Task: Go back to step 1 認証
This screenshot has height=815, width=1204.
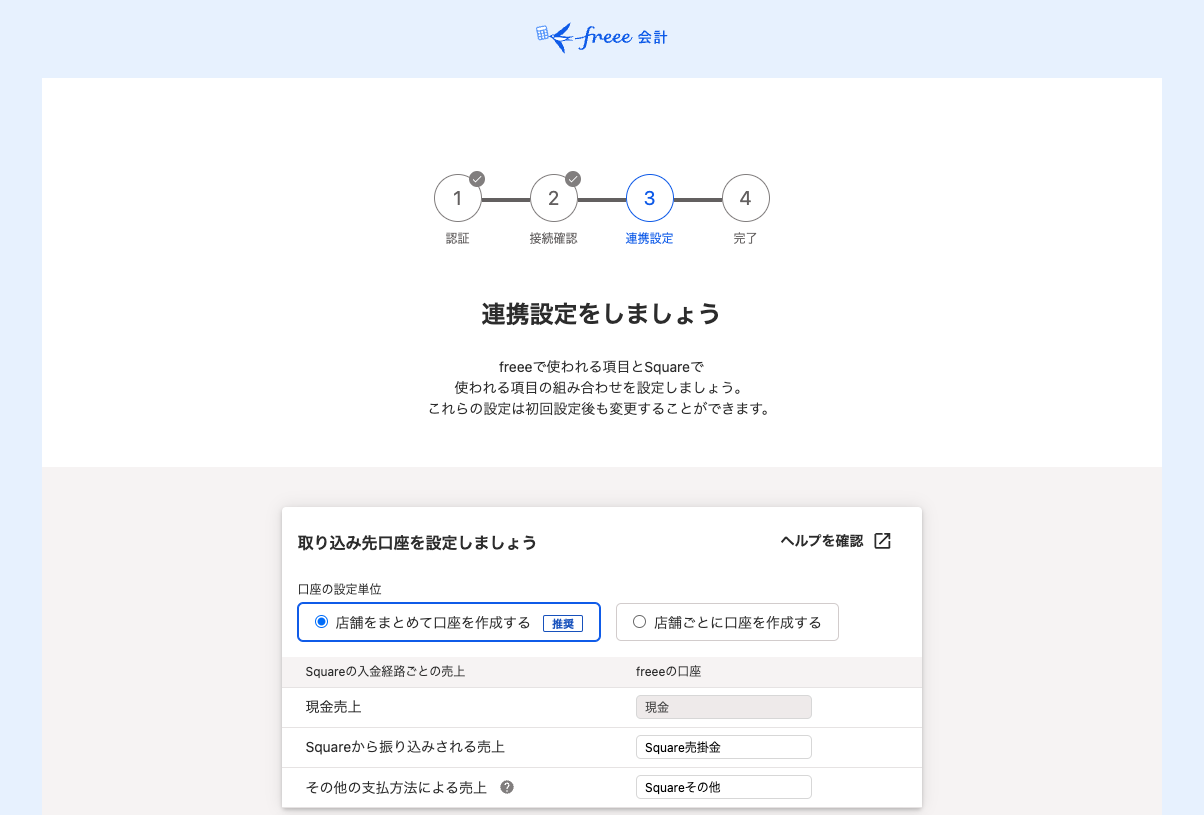Action: [457, 197]
